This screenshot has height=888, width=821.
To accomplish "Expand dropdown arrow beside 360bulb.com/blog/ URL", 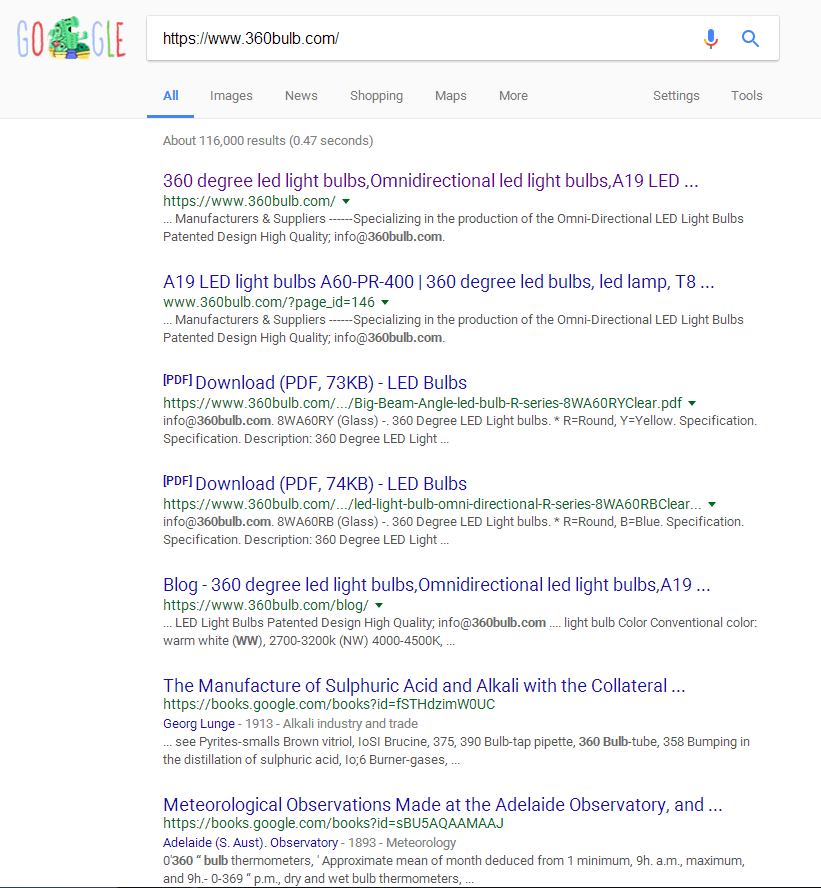I will point(379,605).
